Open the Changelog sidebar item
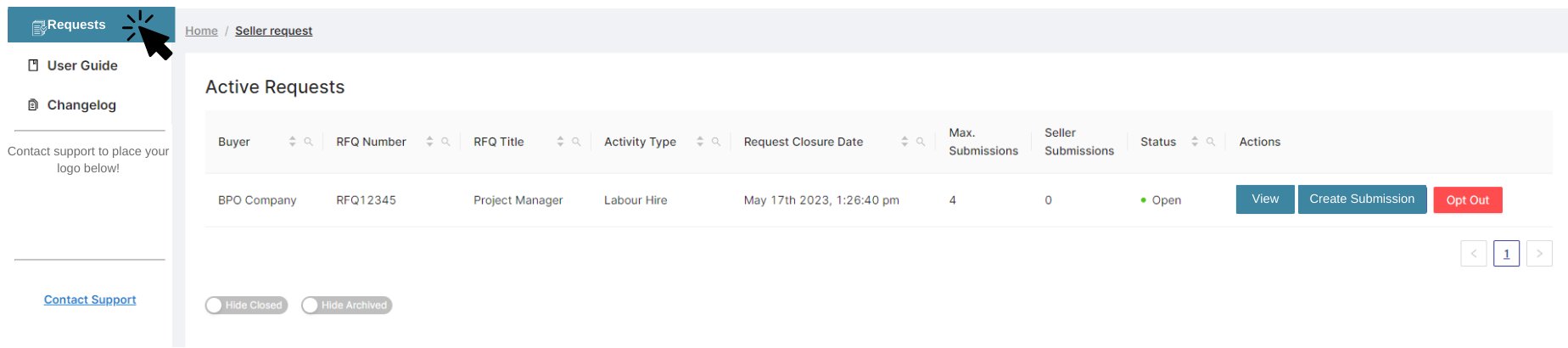Image resolution: width=1568 pixels, height=348 pixels. (81, 105)
